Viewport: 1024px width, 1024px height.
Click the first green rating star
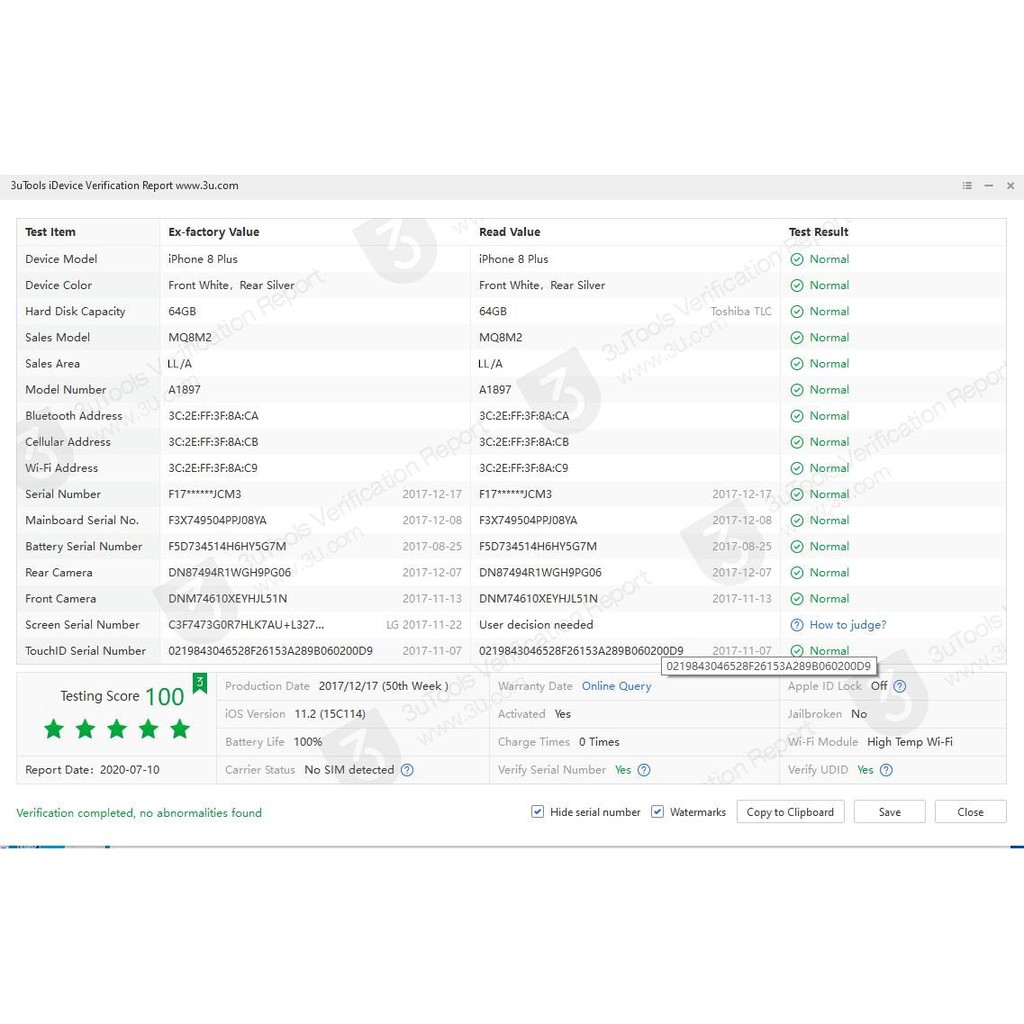pyautogui.click(x=54, y=728)
